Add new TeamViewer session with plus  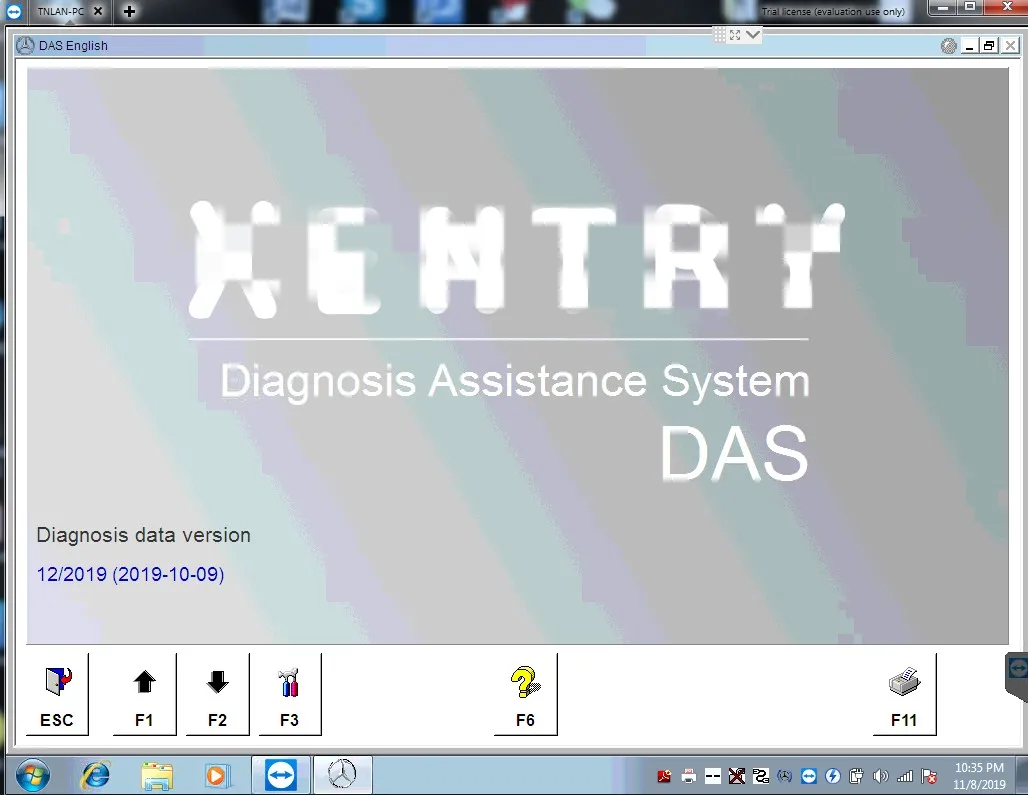(129, 11)
